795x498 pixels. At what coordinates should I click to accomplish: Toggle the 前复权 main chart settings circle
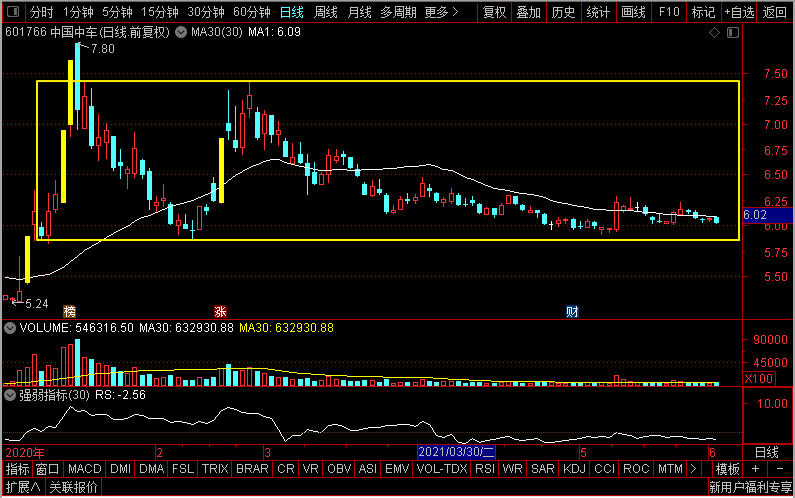180,33
